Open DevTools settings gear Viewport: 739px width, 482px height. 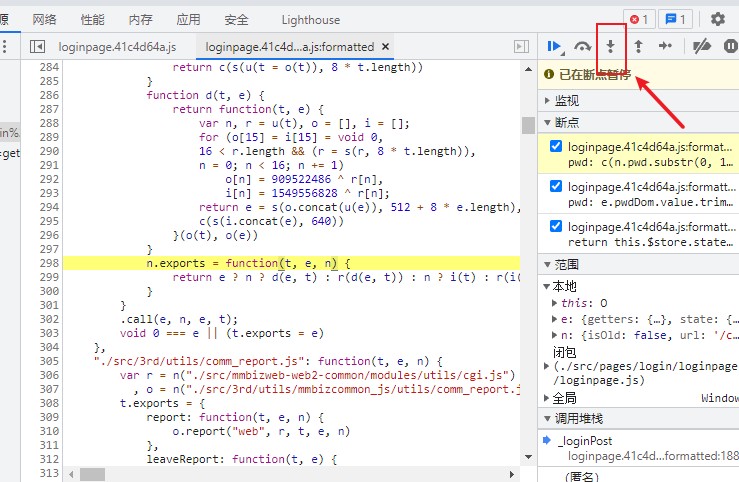pyautogui.click(x=718, y=19)
